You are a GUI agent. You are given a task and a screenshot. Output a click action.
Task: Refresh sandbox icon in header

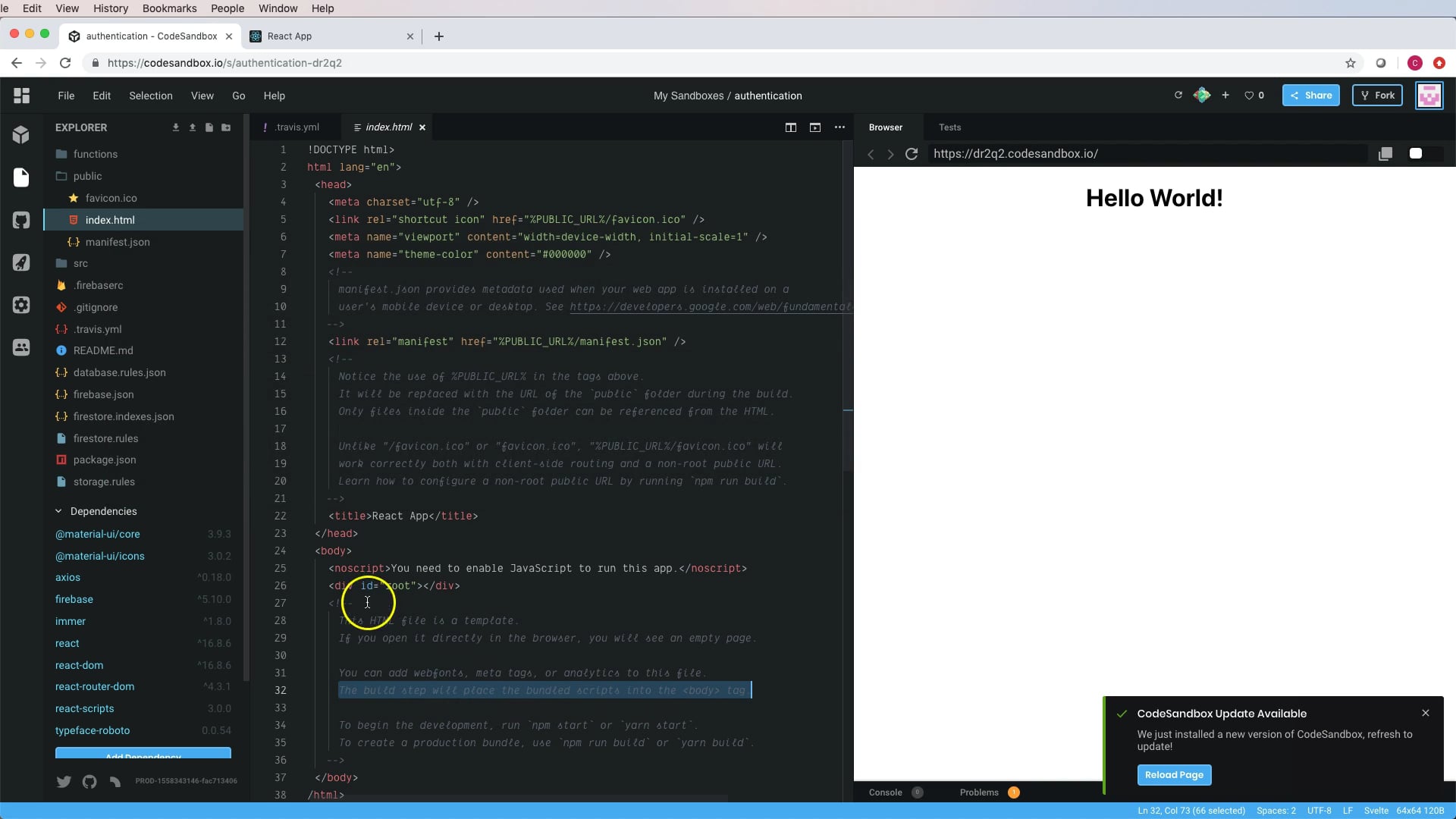pos(1178,96)
